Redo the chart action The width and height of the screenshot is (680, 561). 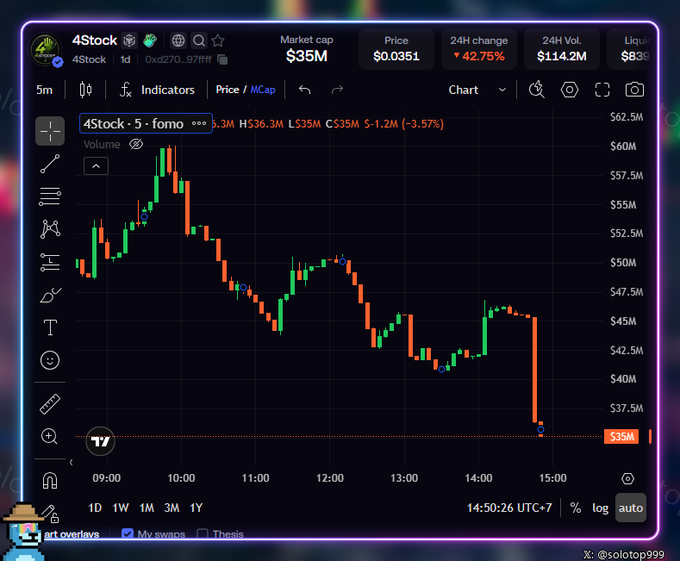[337, 90]
